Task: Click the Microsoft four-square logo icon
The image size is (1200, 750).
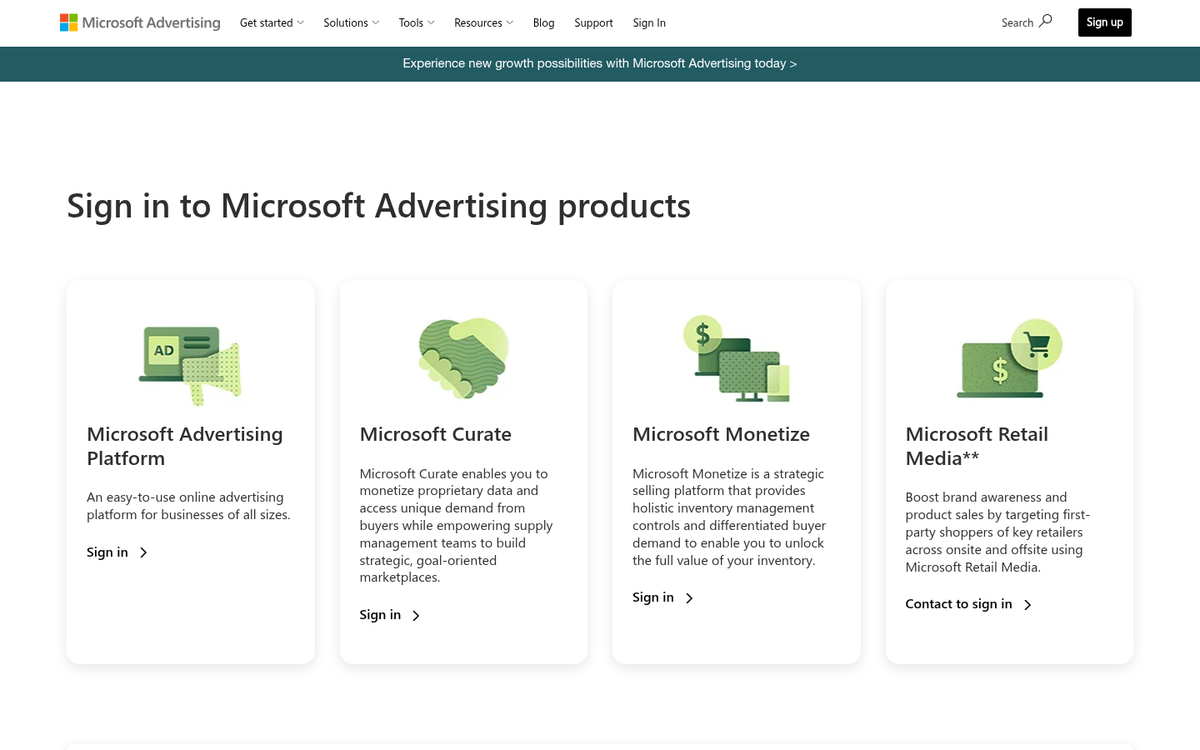Action: tap(69, 21)
